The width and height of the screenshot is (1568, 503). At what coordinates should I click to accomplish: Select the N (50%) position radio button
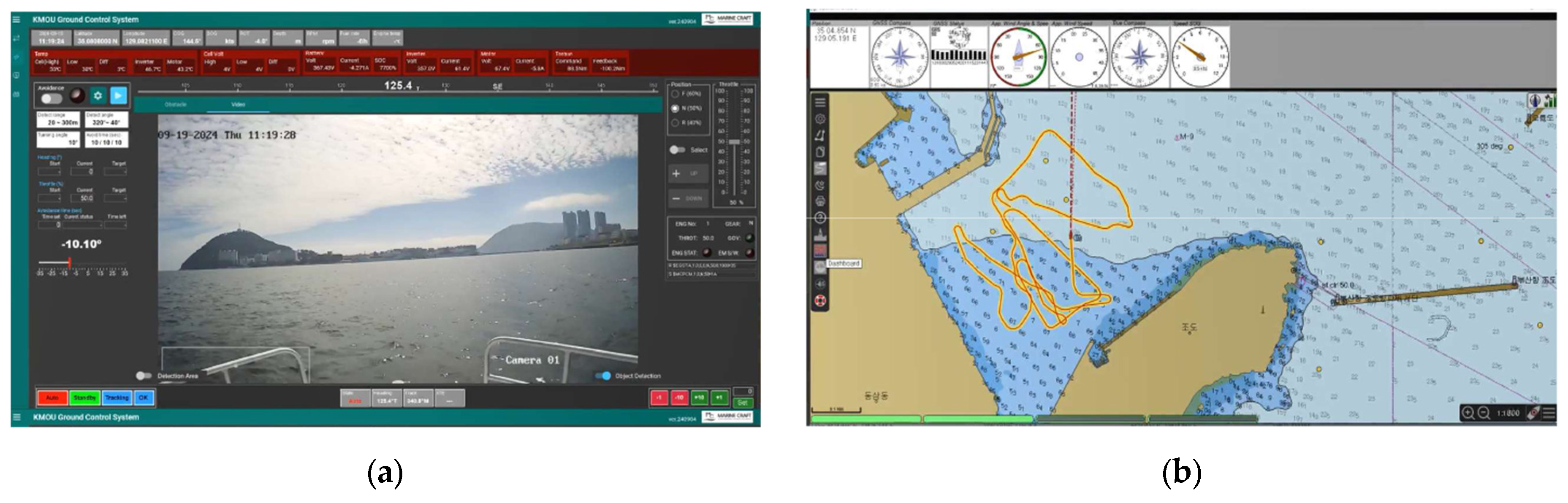pyautogui.click(x=674, y=108)
